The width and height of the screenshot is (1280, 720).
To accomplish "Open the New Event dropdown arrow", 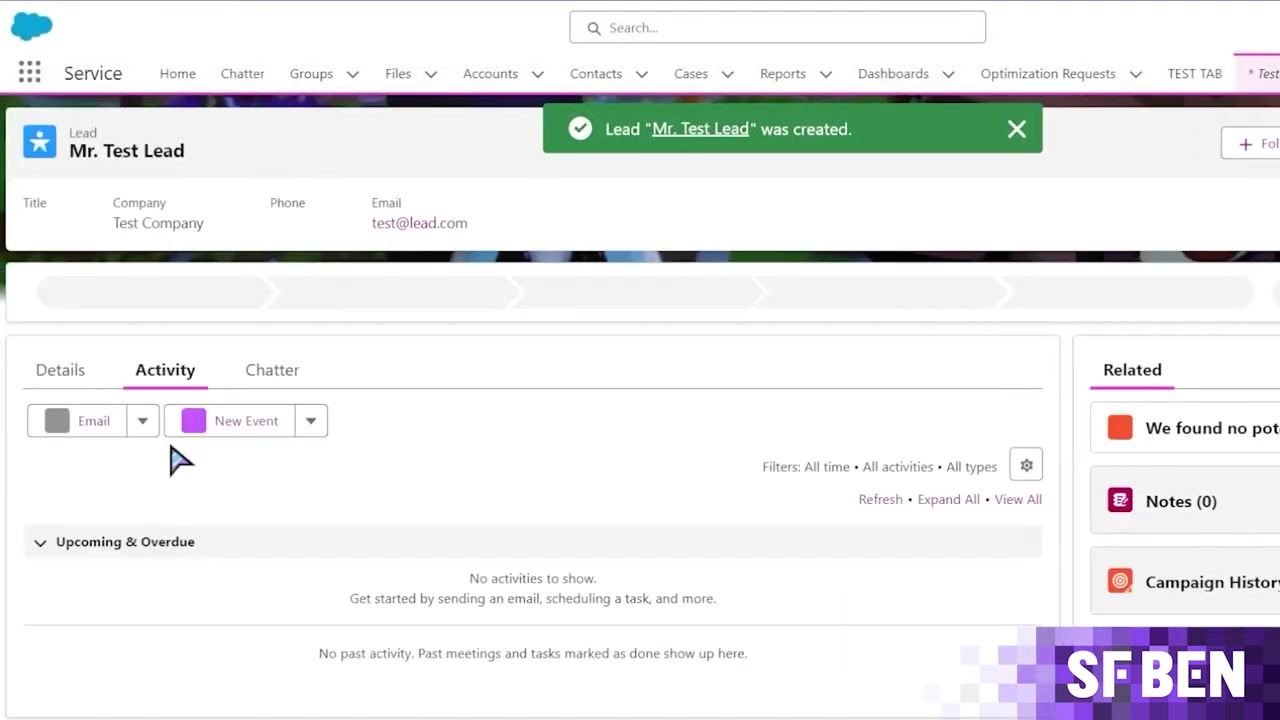I will point(311,421).
